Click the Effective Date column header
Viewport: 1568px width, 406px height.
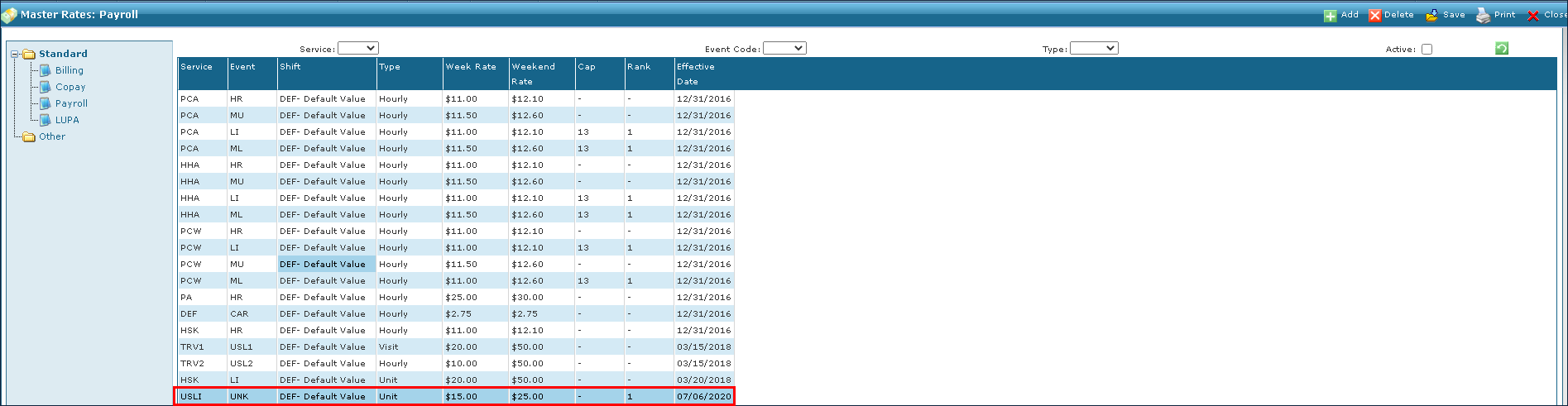[x=695, y=74]
